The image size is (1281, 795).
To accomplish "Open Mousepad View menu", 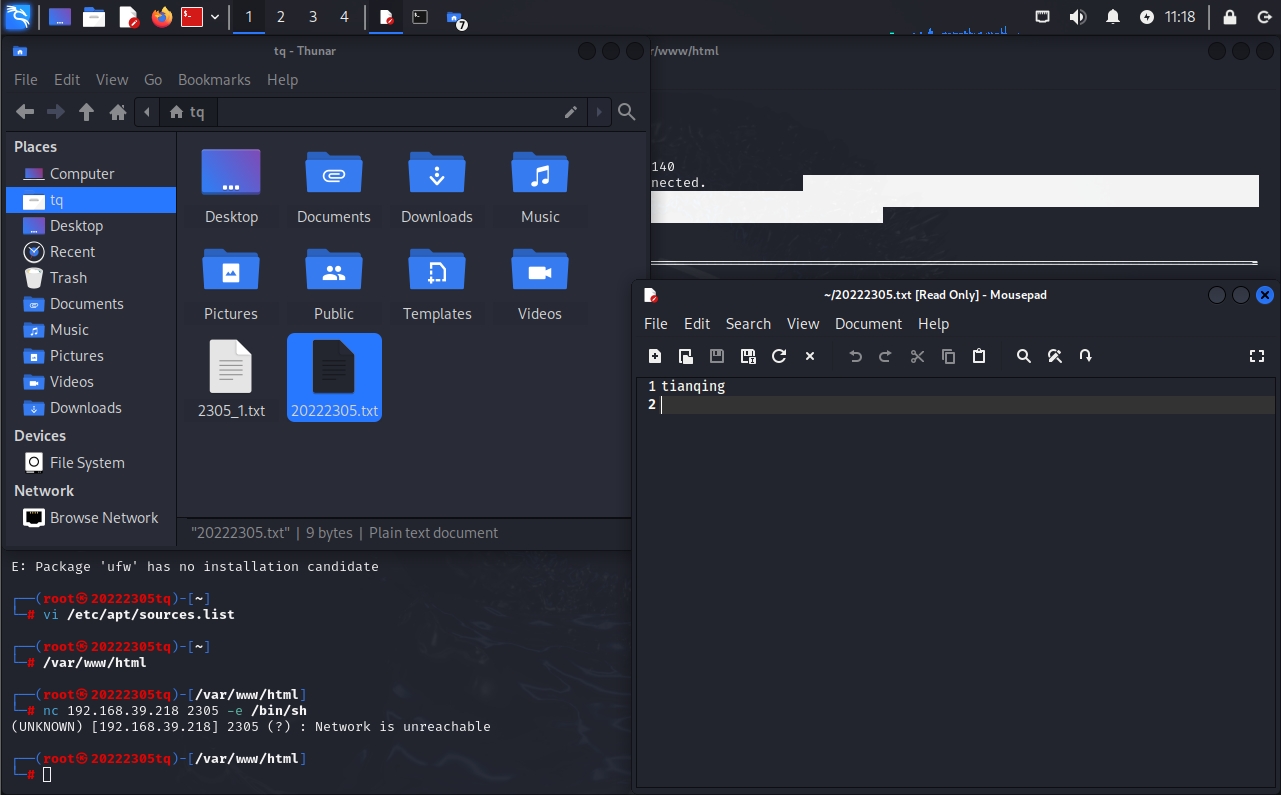I will coord(803,324).
